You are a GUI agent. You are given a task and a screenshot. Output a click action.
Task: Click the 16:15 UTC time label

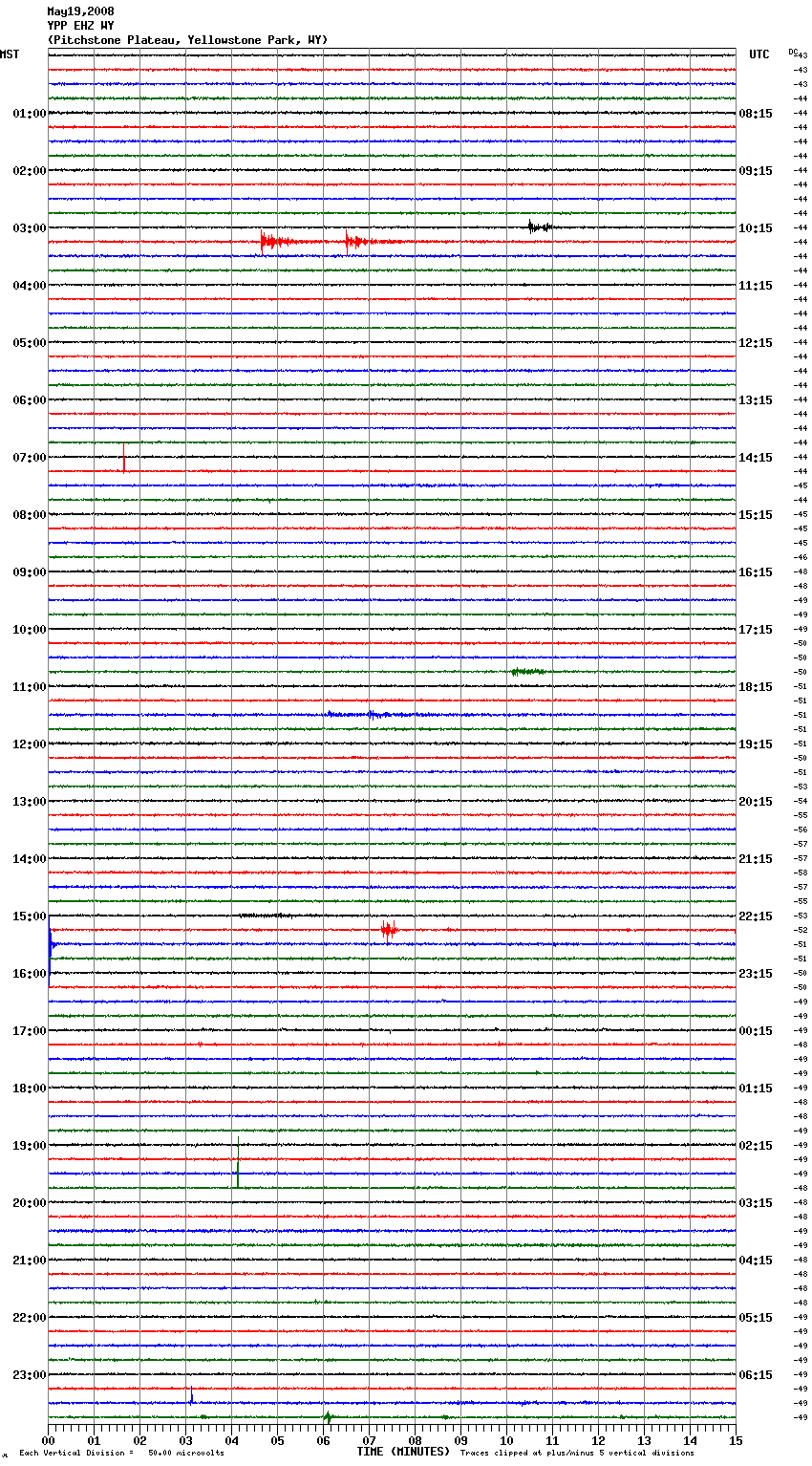tap(756, 572)
